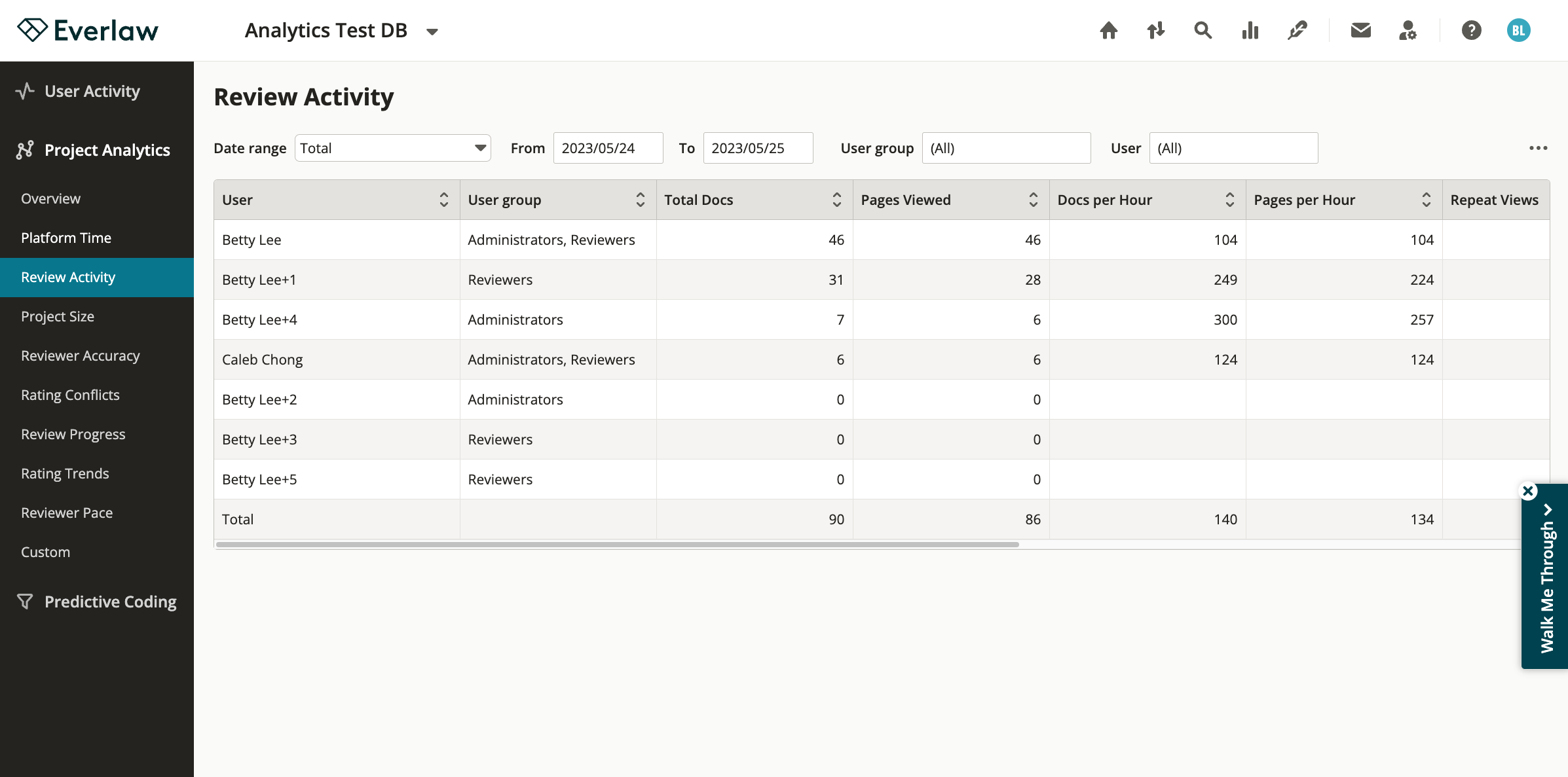This screenshot has width=1568, height=777.
Task: Click the Predictive Coding funnel icon
Action: coord(25,602)
